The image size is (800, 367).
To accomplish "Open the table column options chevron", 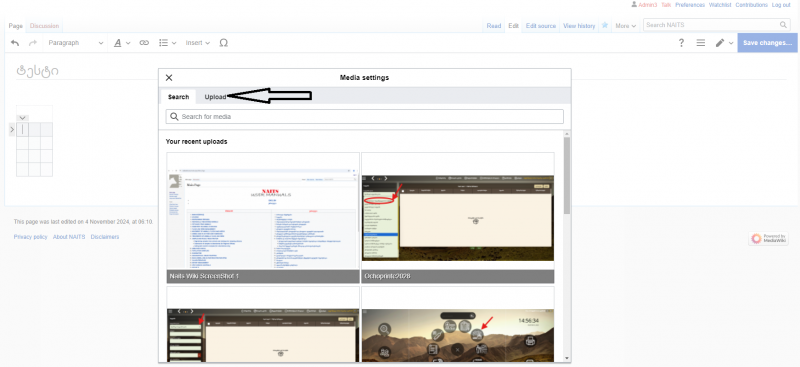I will 22,118.
